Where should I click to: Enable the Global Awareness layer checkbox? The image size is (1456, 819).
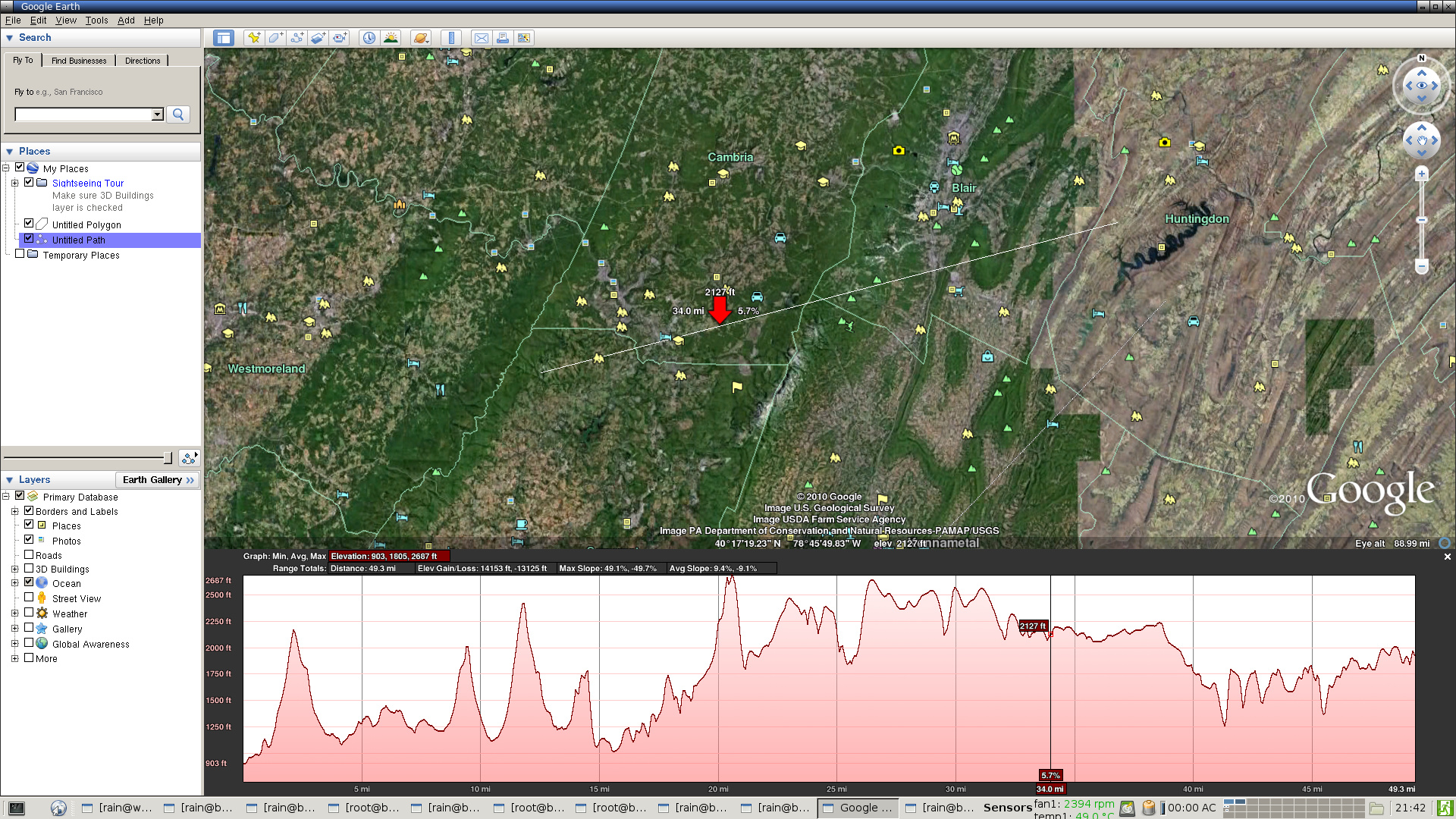tap(29, 642)
